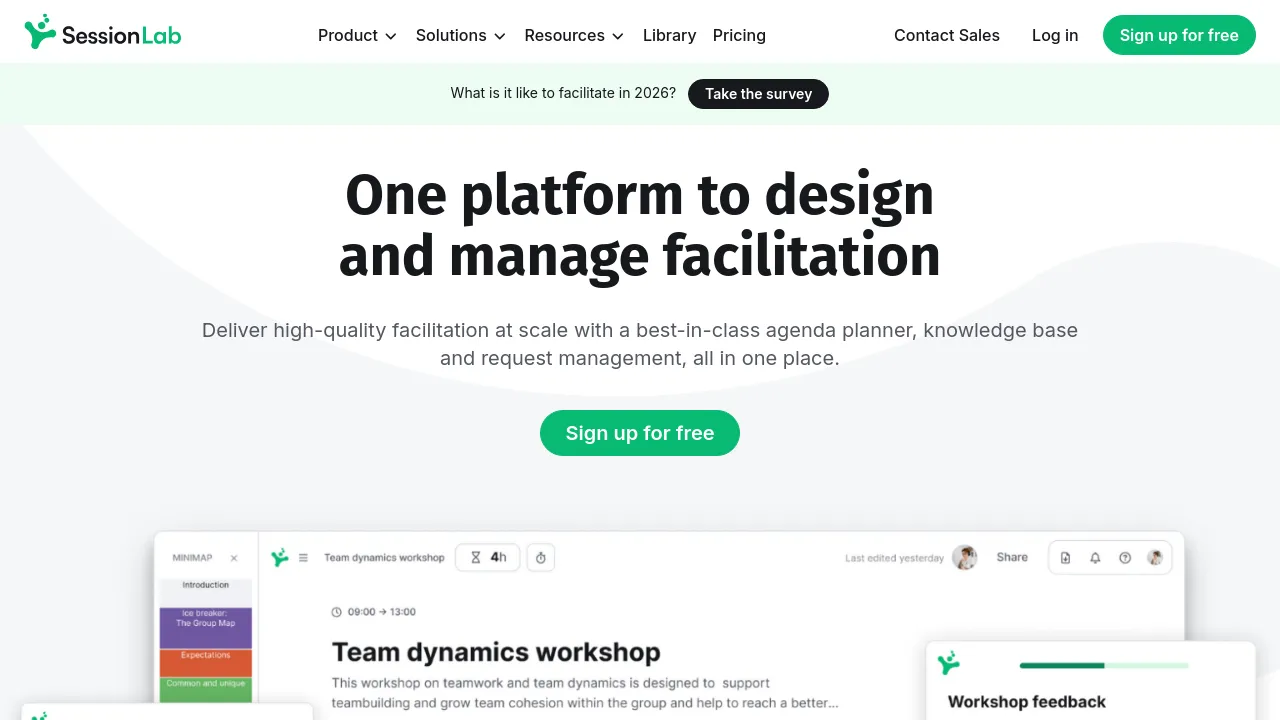The image size is (1280, 720).
Task: Click the Workshop feedback progress bar
Action: click(1104, 665)
